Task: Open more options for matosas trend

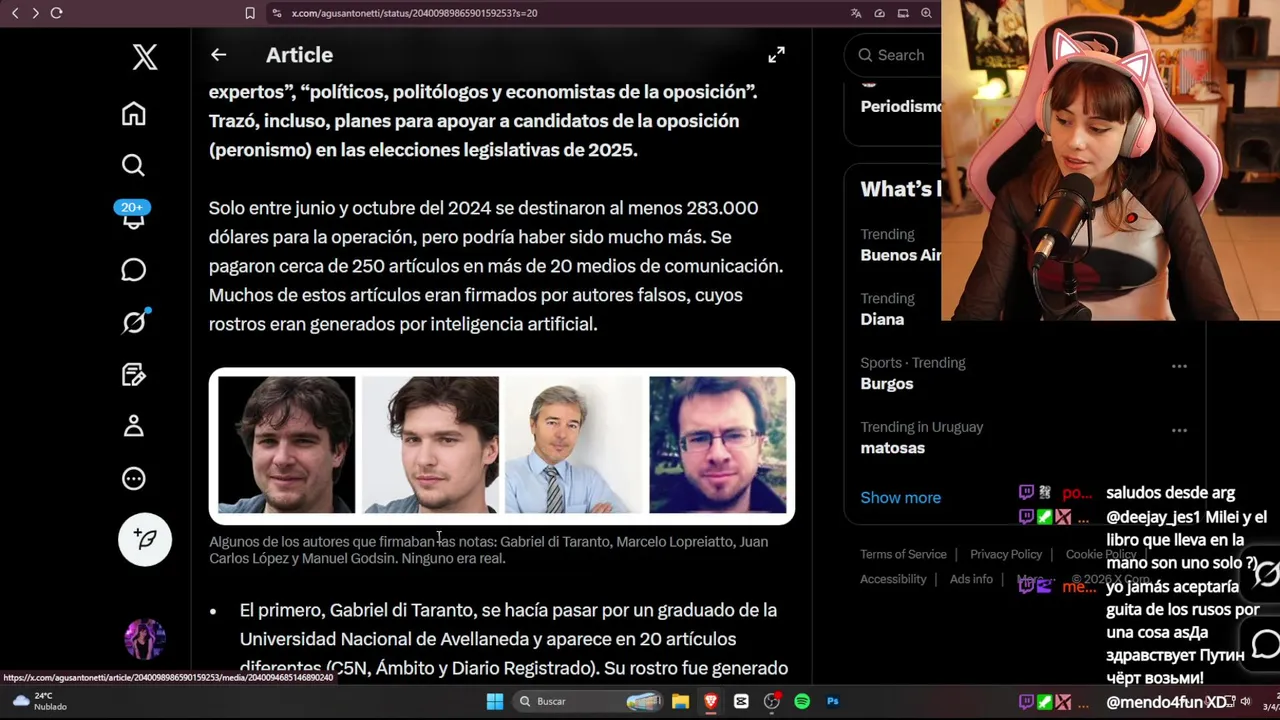Action: (1179, 430)
